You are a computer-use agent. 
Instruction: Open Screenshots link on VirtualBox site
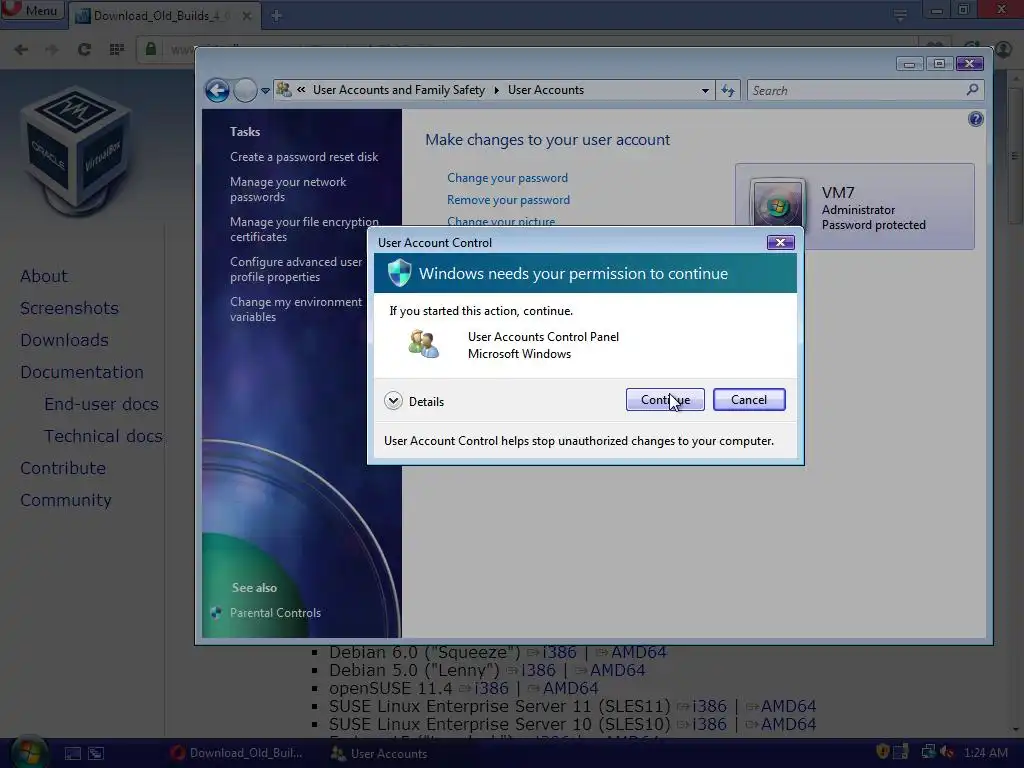coord(69,308)
